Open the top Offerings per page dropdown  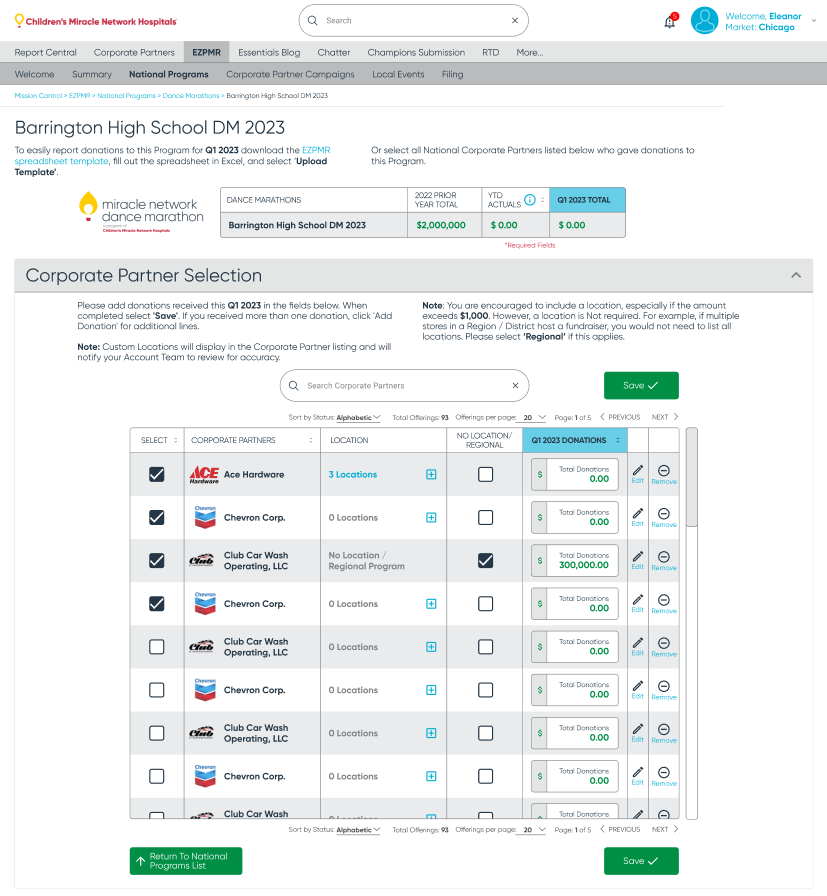[534, 418]
